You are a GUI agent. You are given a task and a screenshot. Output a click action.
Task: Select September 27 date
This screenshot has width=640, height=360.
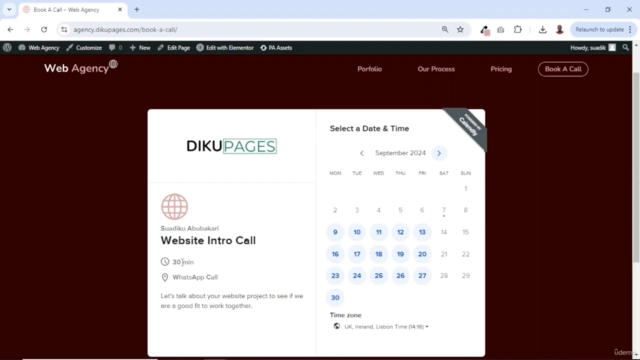point(422,276)
